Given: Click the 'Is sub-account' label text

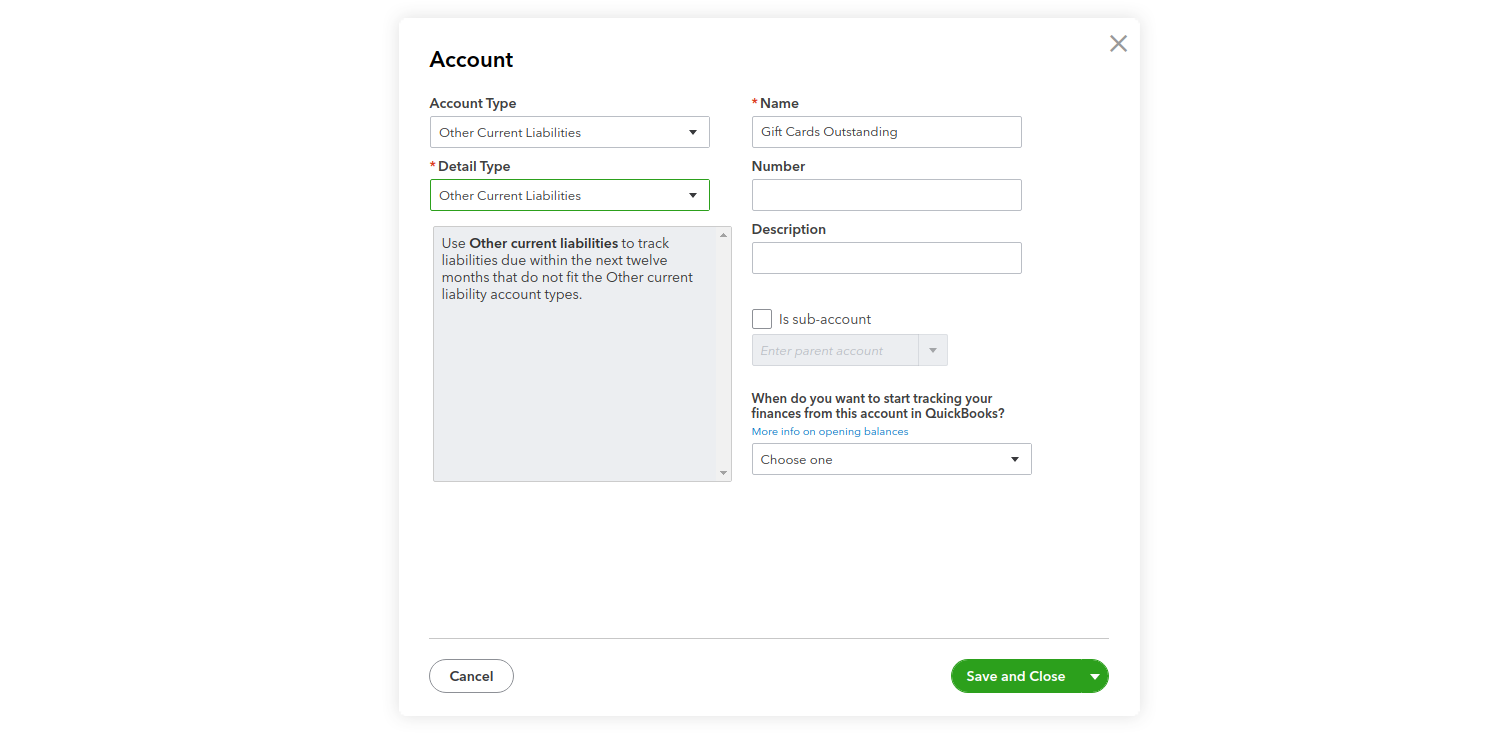Looking at the screenshot, I should coord(825,320).
